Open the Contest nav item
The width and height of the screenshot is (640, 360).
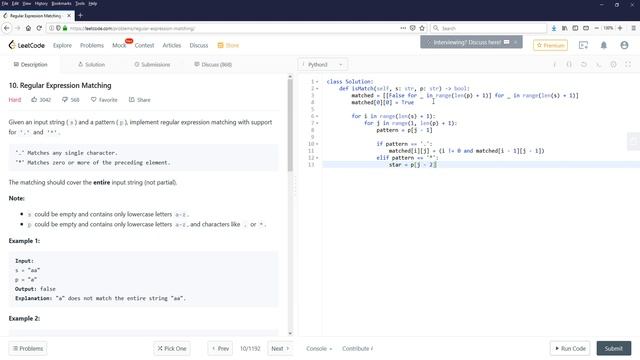pyautogui.click(x=144, y=45)
